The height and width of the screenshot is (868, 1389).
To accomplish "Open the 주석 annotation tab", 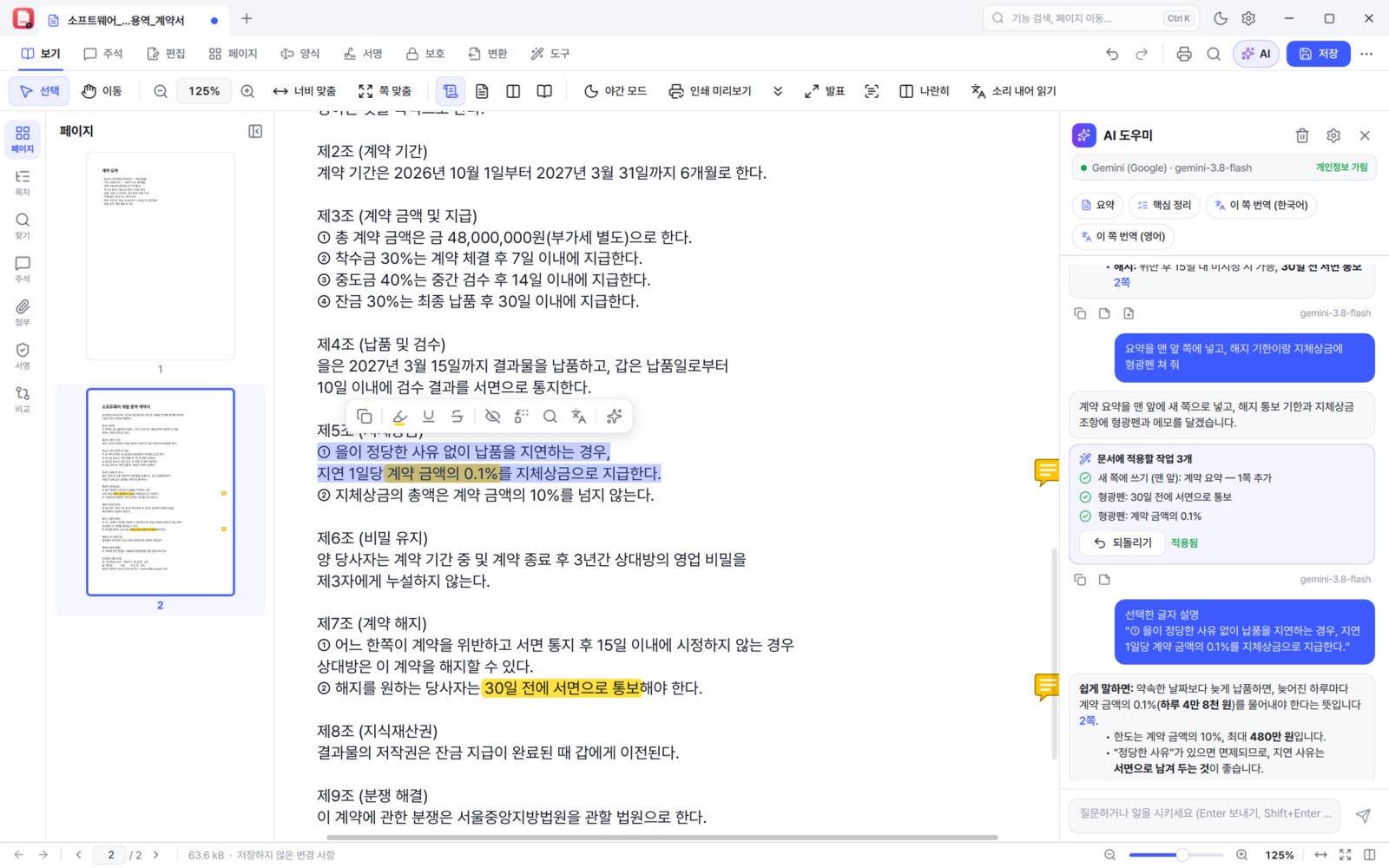I will click(103, 54).
